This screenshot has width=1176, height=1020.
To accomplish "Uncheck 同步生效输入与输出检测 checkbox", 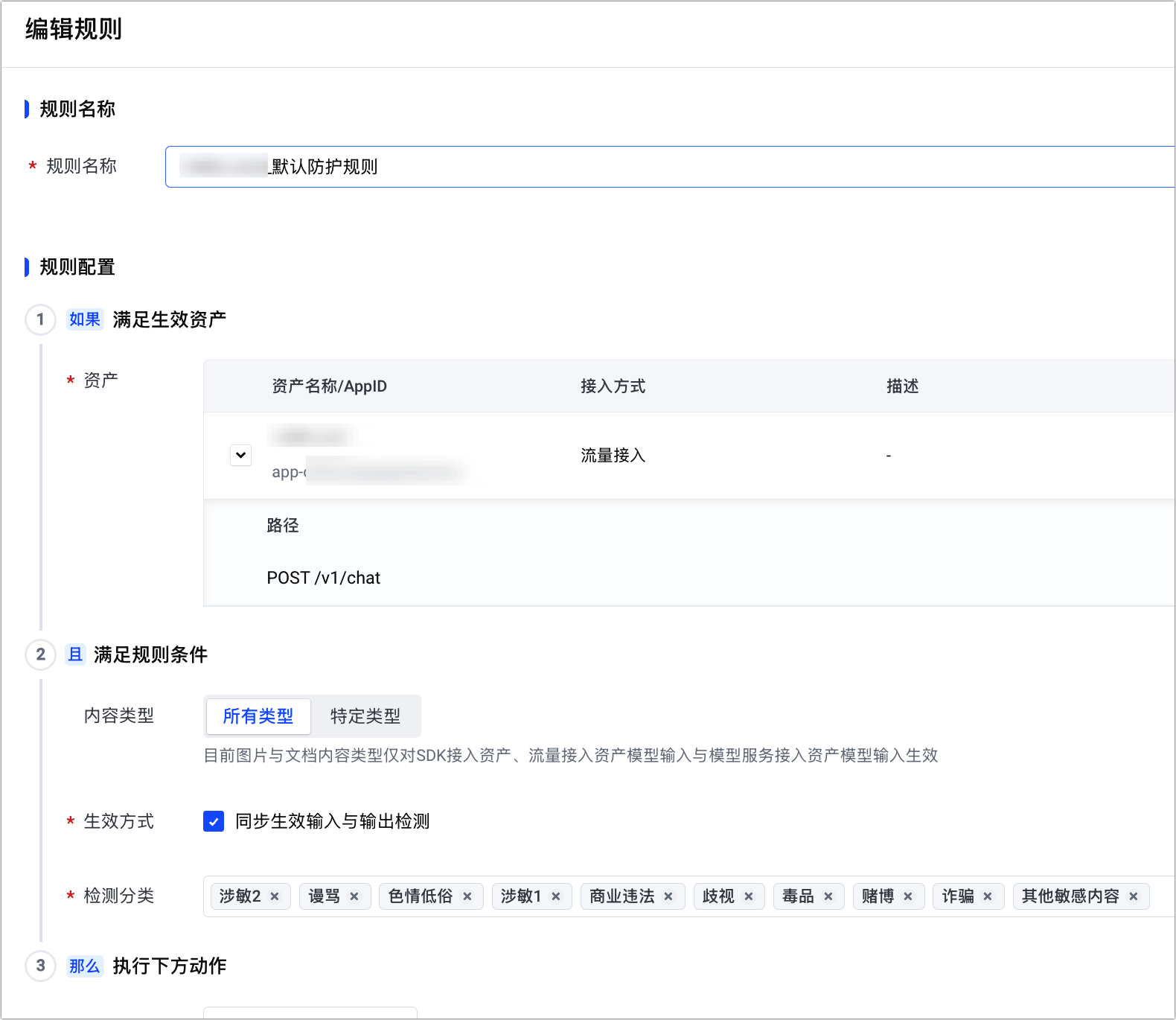I will [214, 821].
